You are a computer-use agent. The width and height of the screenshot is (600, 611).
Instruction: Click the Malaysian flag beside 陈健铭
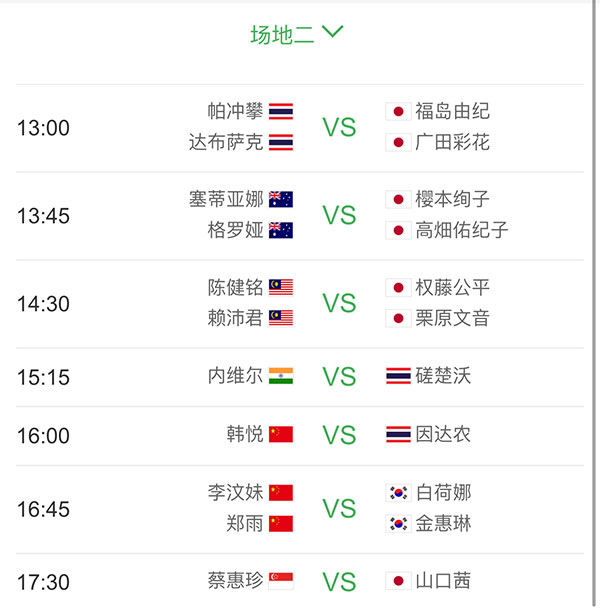click(281, 287)
